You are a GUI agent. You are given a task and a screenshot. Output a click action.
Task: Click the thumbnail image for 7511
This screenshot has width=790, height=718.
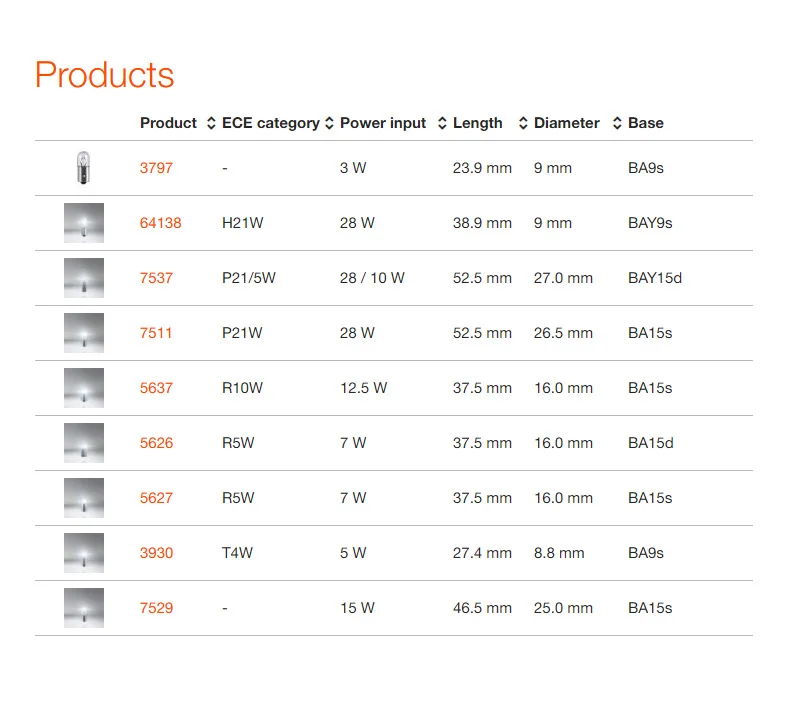point(84,333)
